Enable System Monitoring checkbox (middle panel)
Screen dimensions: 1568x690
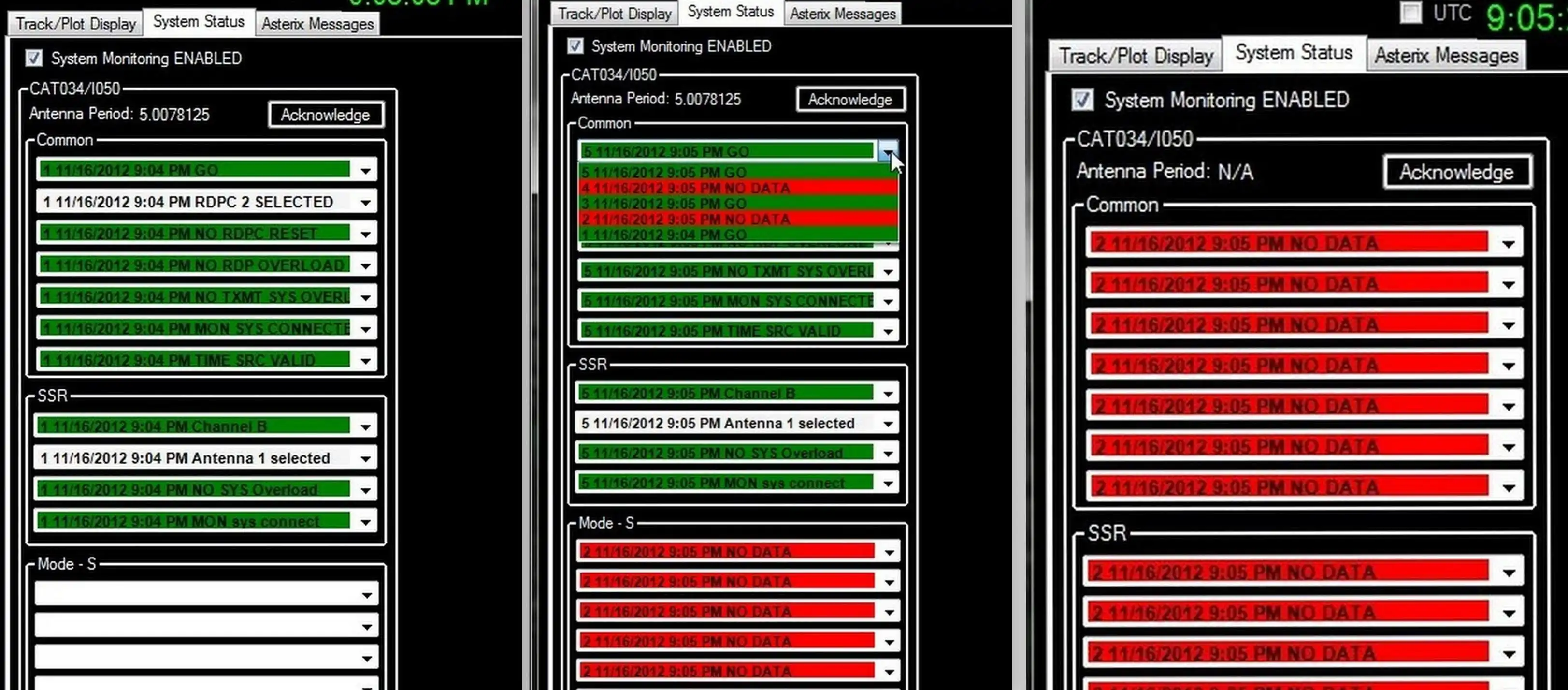coord(576,45)
